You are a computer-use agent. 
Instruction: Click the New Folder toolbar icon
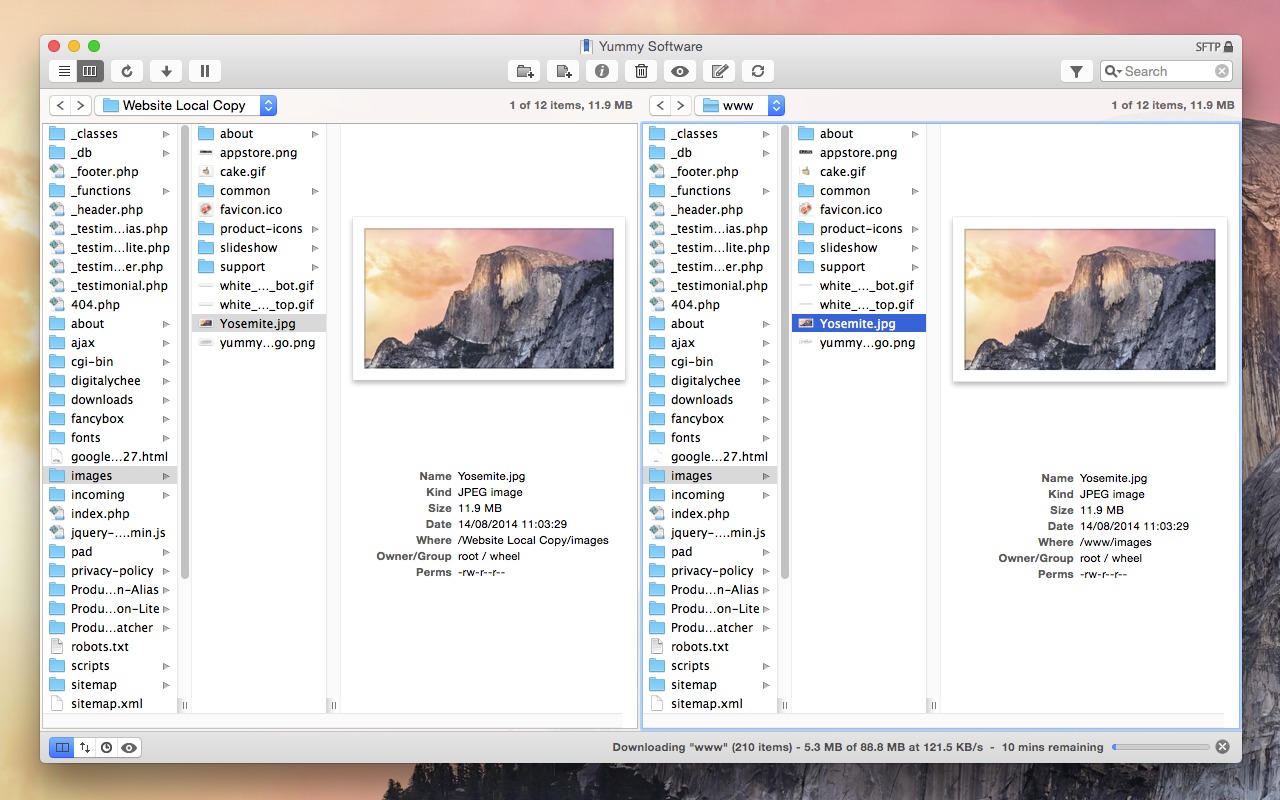coord(525,71)
